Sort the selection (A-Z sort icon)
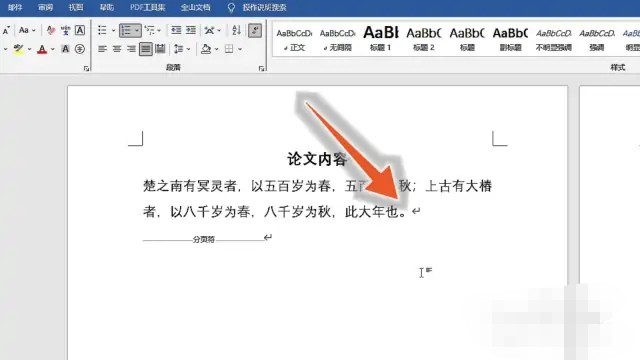Screen dimensions: 640x360 coord(236,30)
